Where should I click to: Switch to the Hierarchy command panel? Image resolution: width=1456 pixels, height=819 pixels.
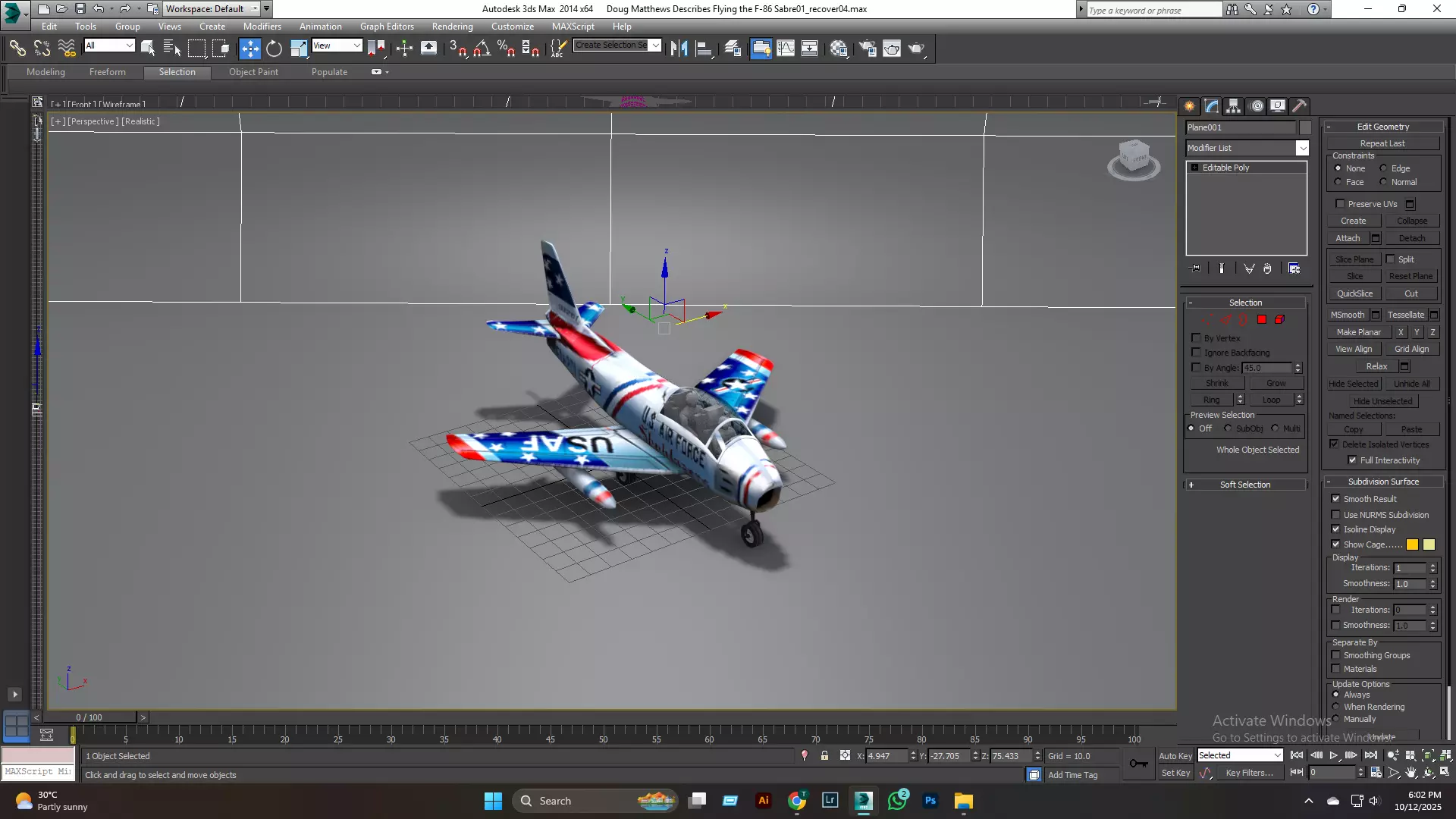1233,106
